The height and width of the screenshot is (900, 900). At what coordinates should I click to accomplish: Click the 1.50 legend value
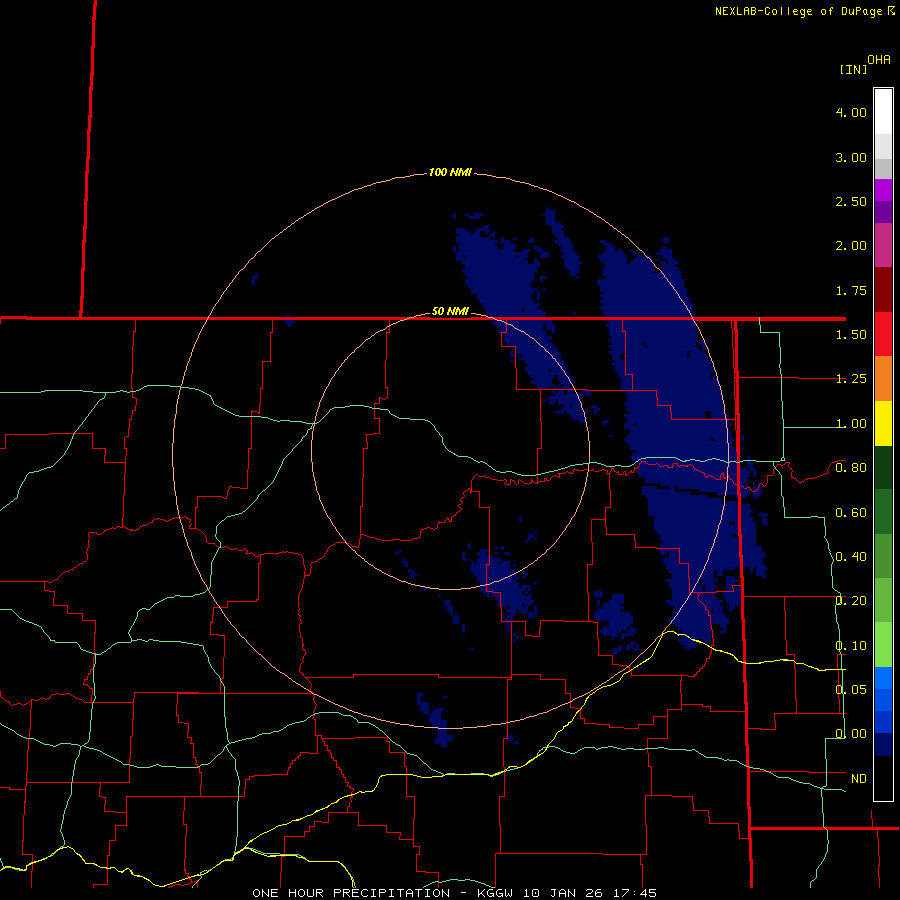(851, 335)
